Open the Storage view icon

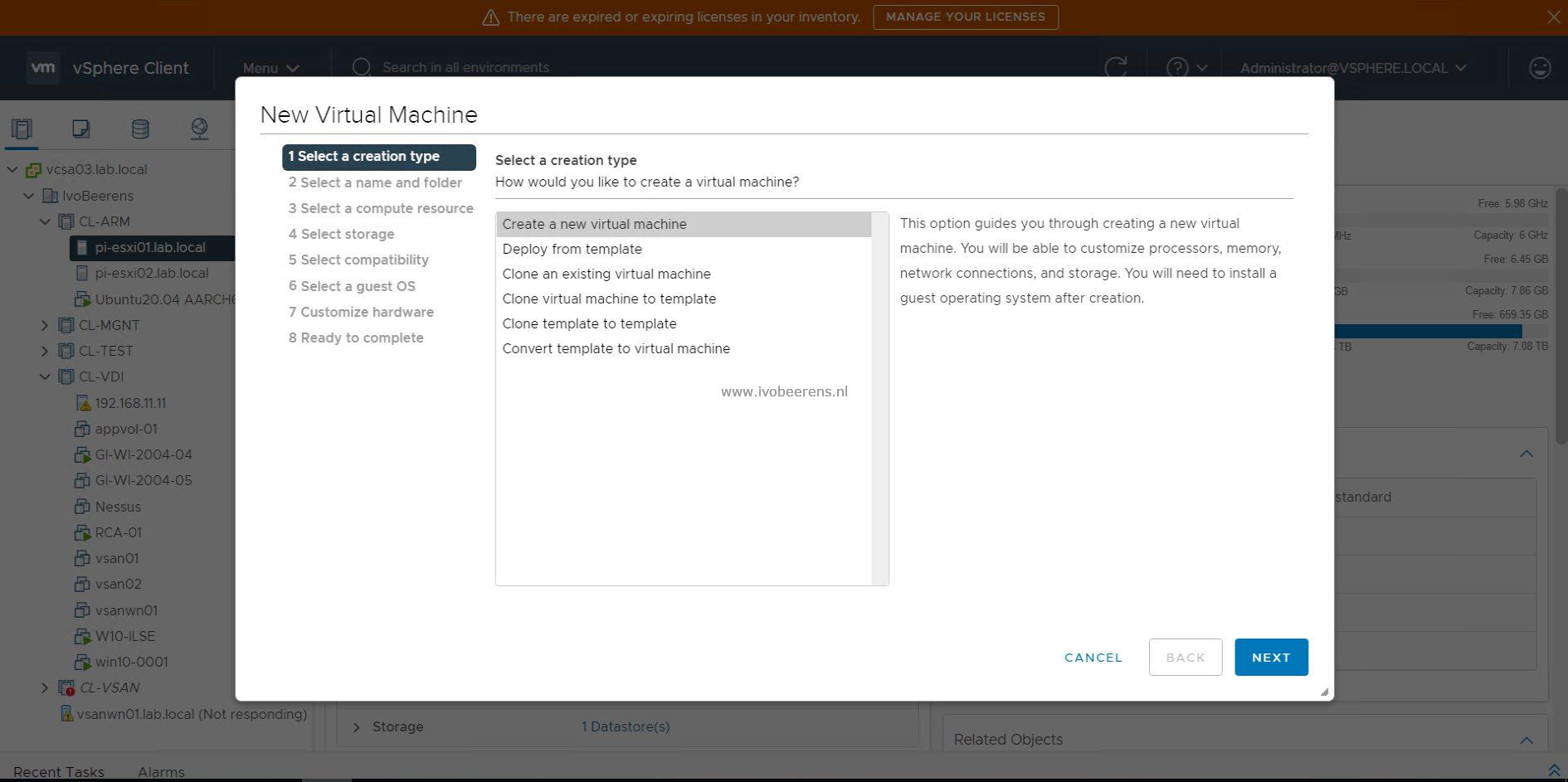140,129
